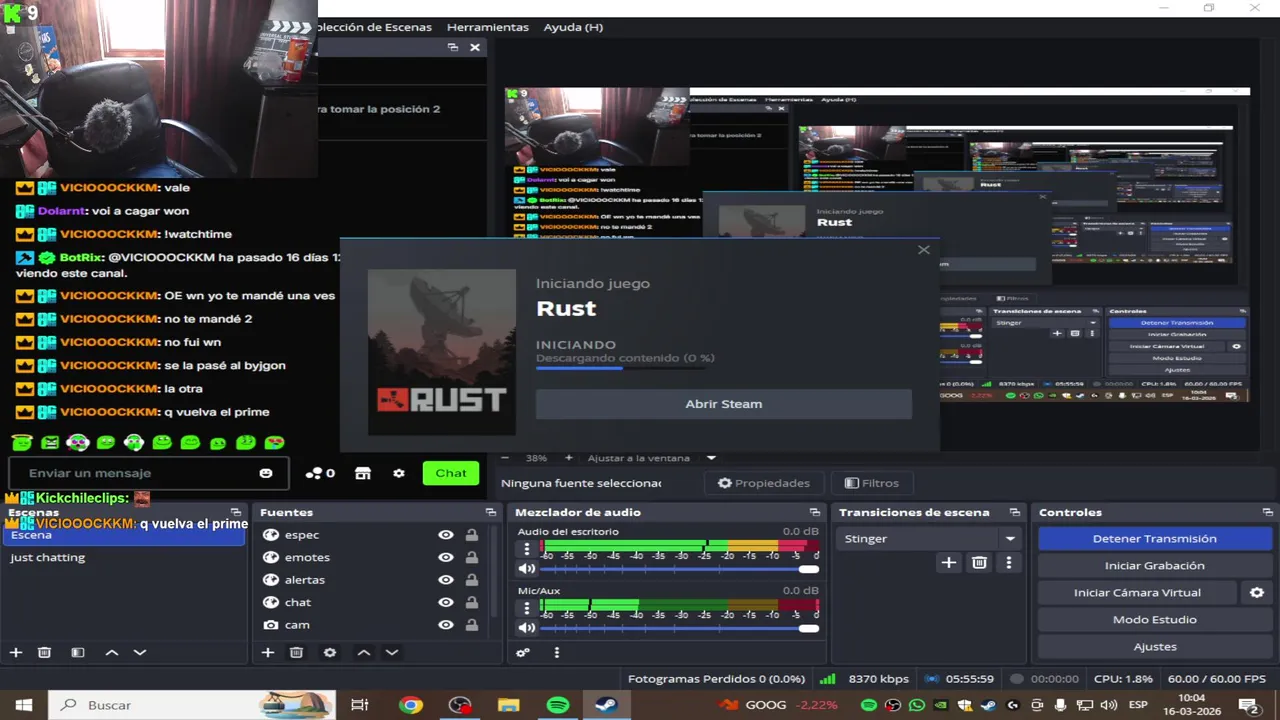Open Ajustes in the Controles panel

pyautogui.click(x=1155, y=646)
